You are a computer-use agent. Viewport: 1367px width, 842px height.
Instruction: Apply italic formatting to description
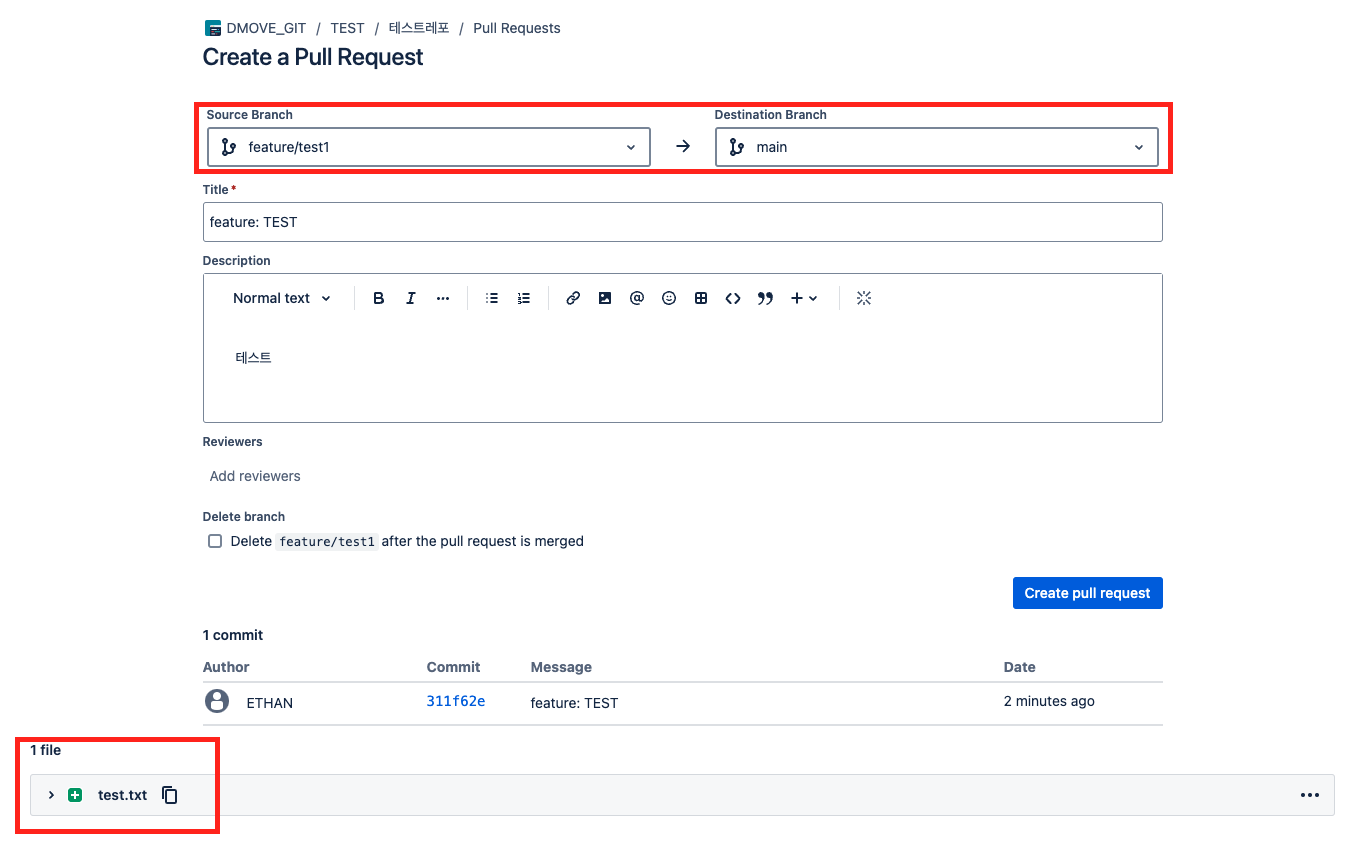tap(410, 298)
